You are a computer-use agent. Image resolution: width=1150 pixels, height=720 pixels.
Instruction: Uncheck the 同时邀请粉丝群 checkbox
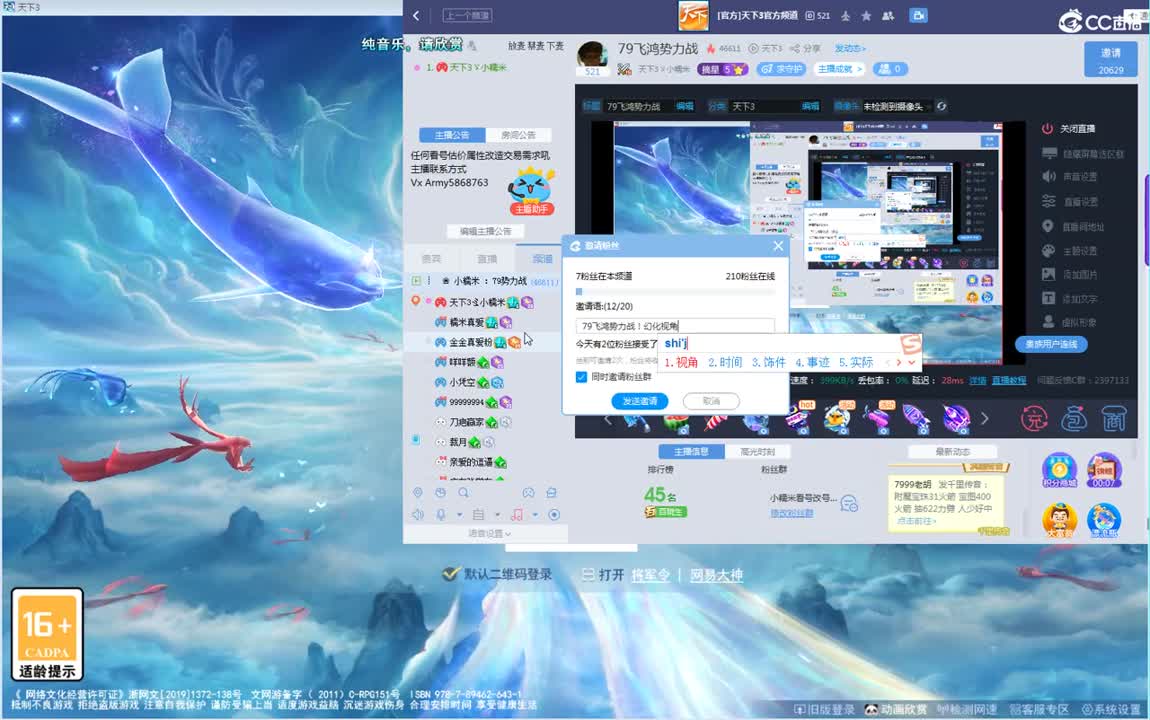point(581,377)
